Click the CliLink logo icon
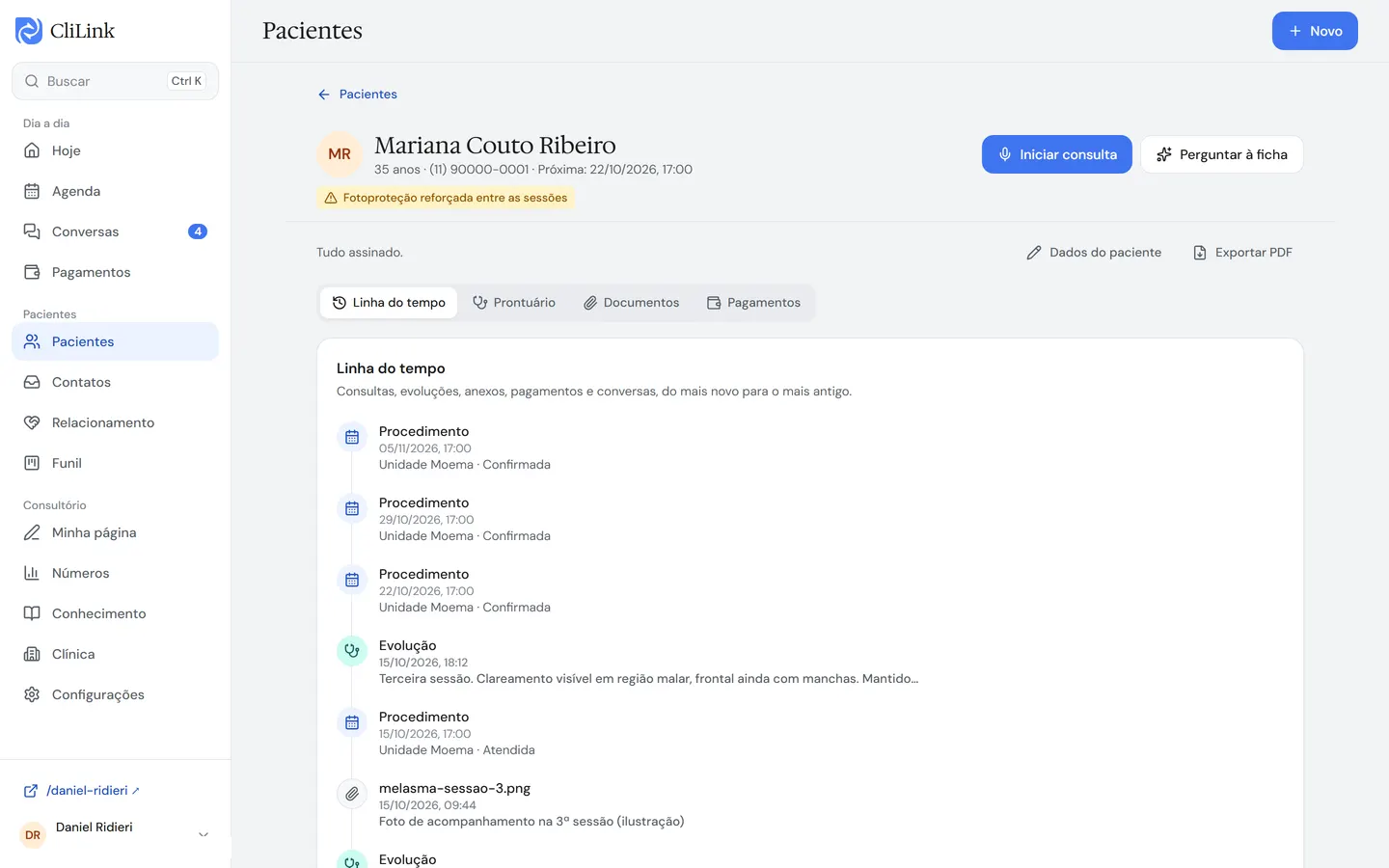Screen dimensions: 1389x868 29,31
